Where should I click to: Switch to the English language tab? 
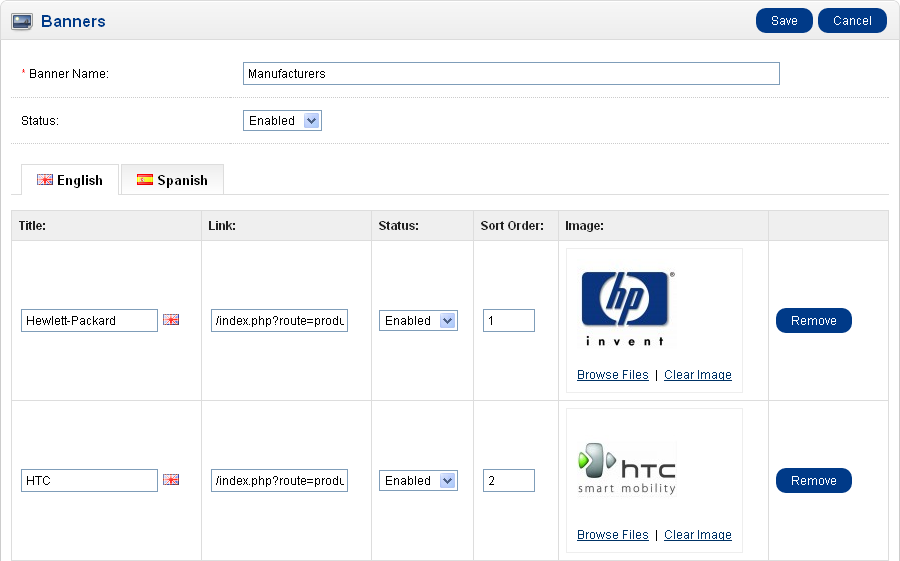tap(70, 180)
